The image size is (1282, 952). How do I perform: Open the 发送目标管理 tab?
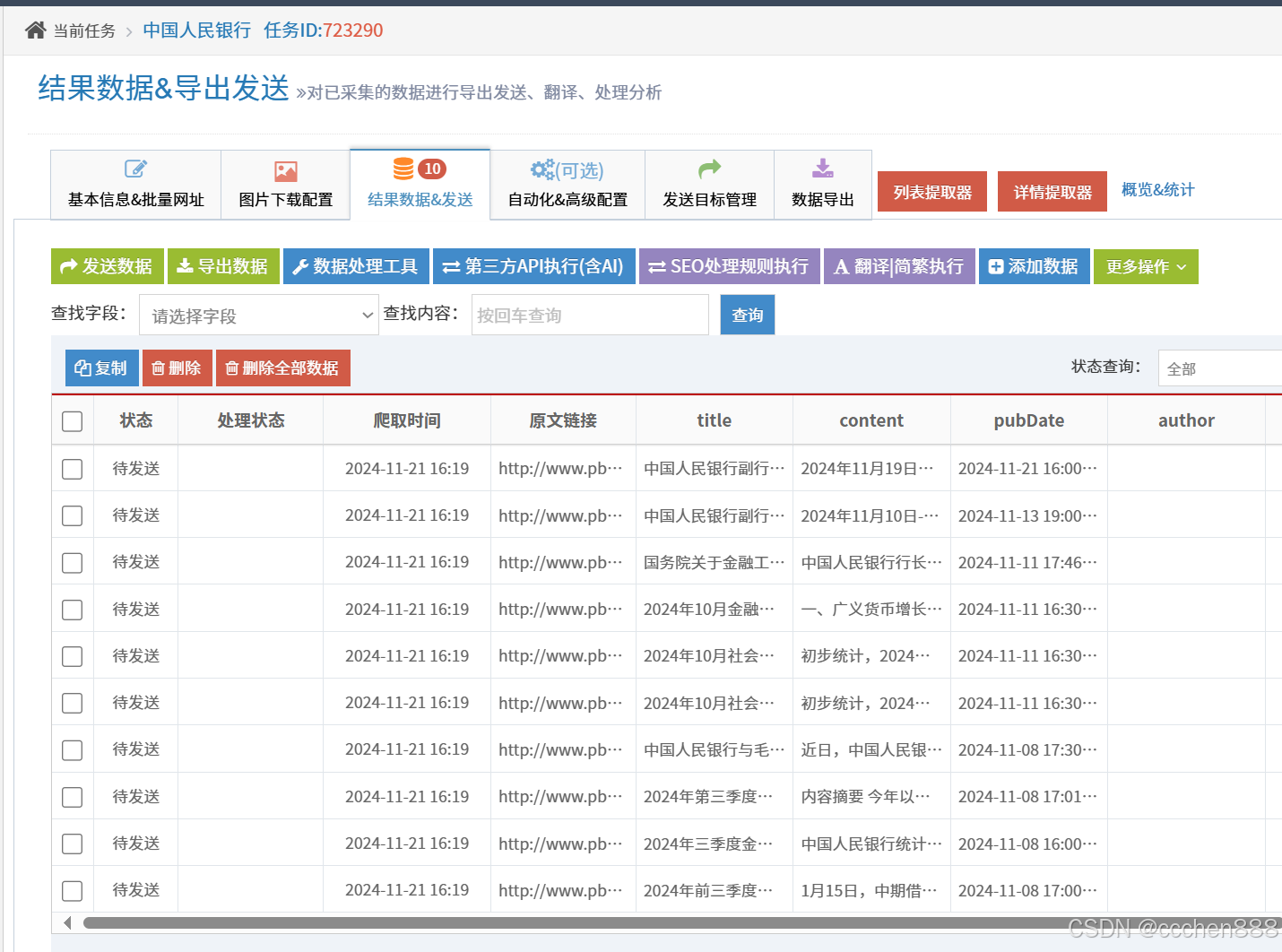[709, 185]
